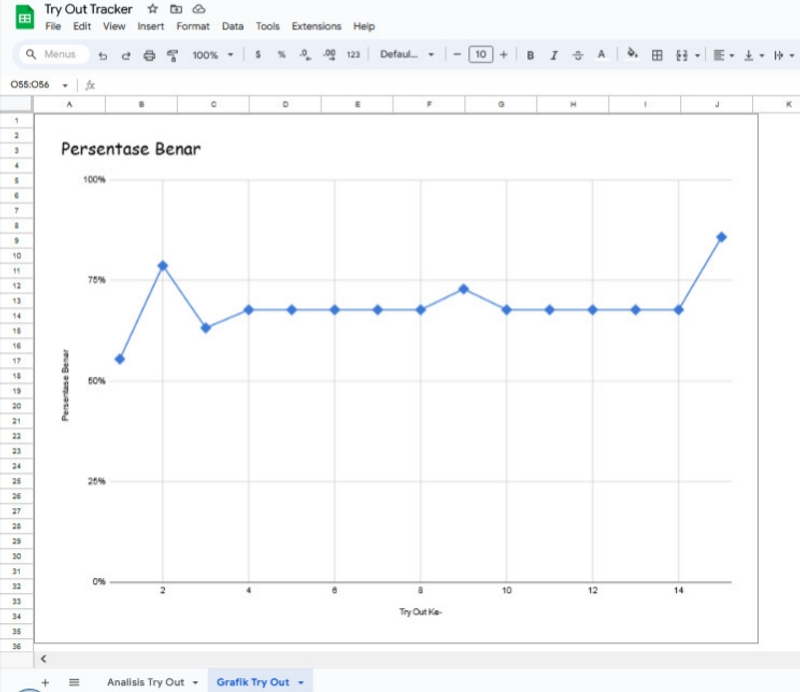Image resolution: width=800 pixels, height=692 pixels.
Task: Open Grafik Try Out tab options arrow
Action: [301, 682]
